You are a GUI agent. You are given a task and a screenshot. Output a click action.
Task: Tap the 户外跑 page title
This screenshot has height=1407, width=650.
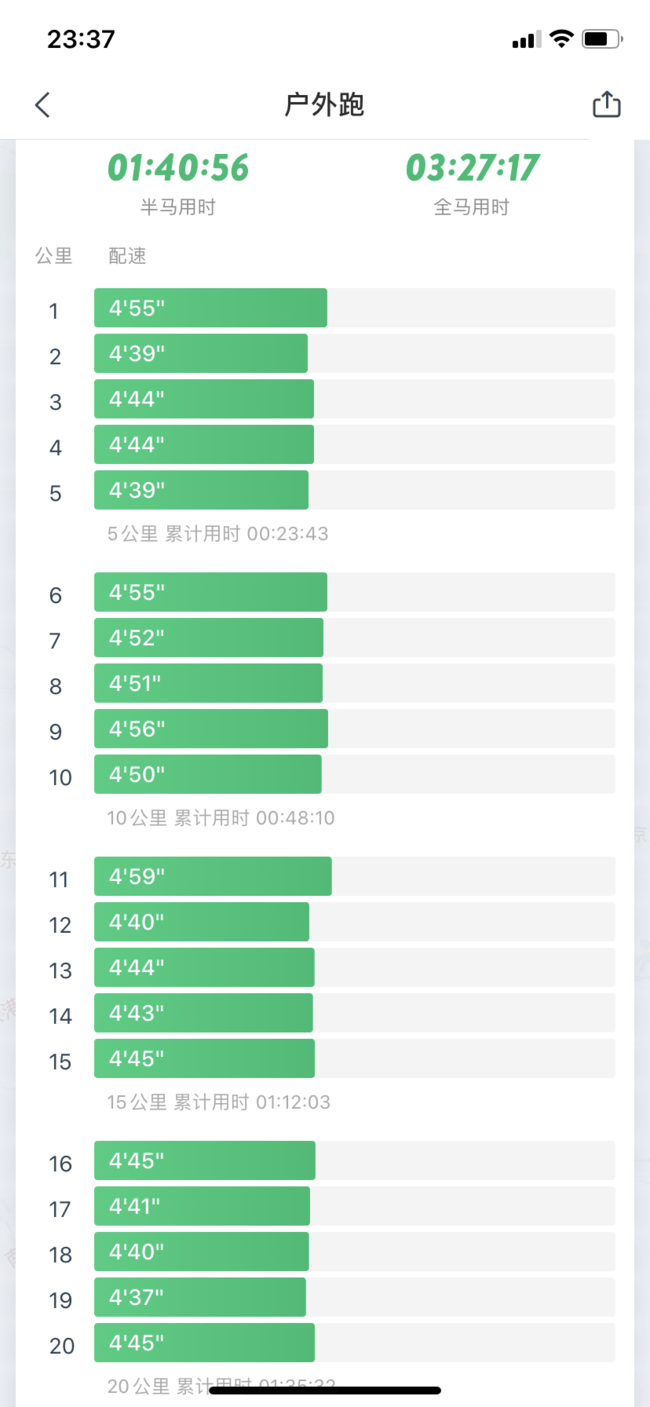tap(324, 105)
